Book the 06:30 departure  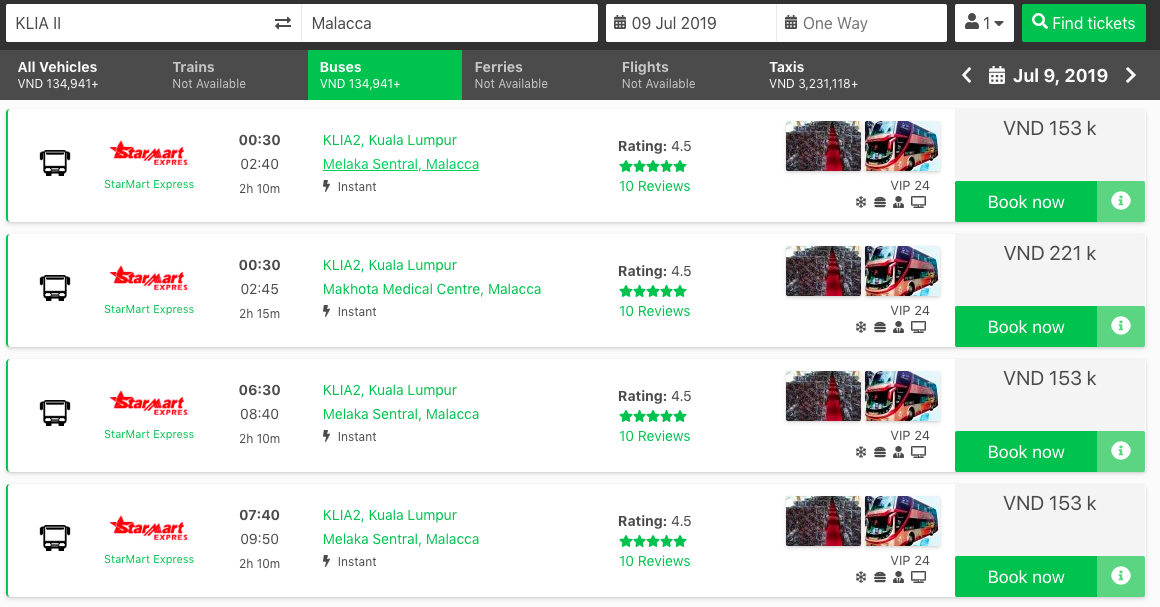[x=1026, y=452]
